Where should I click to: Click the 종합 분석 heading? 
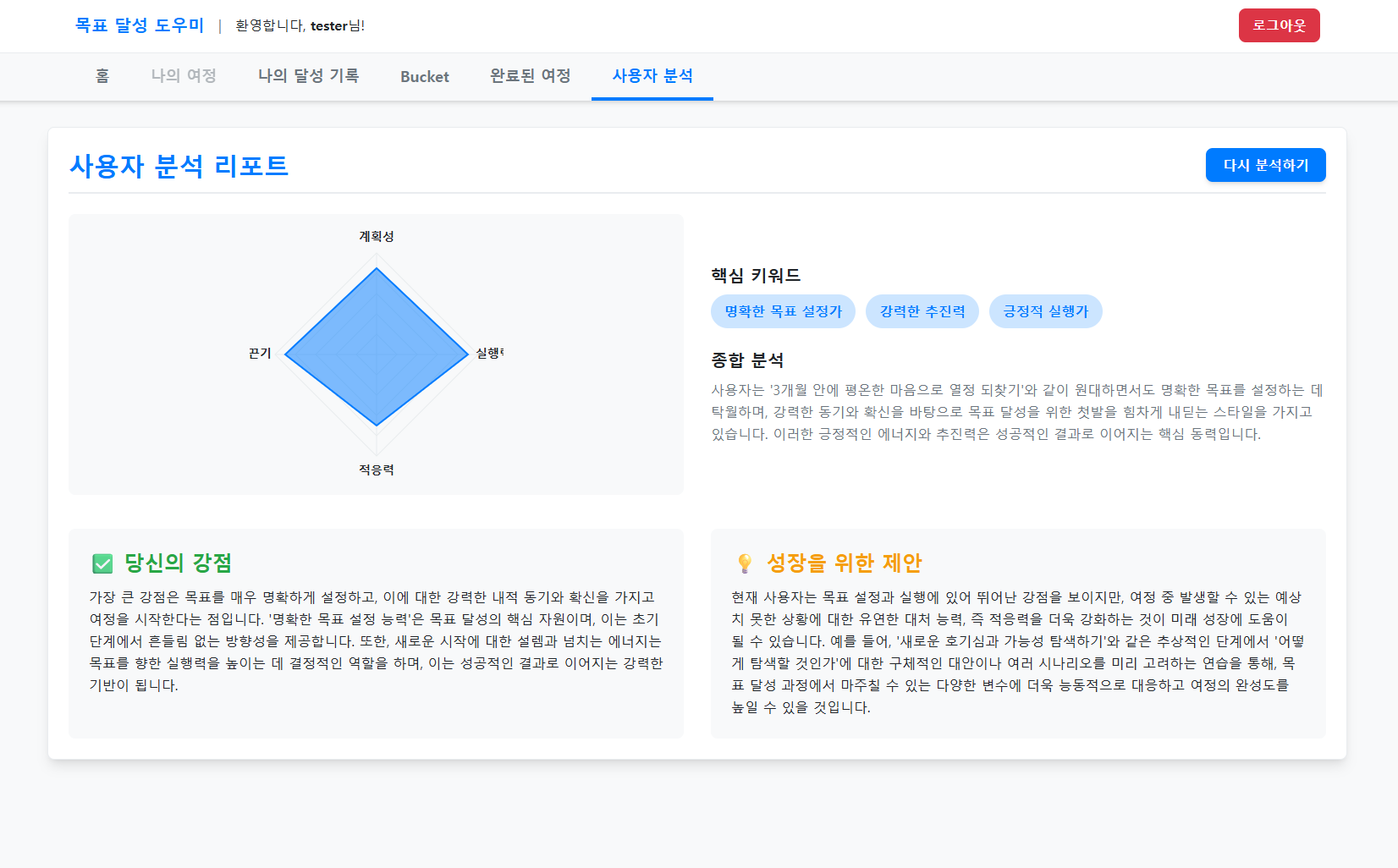(747, 360)
